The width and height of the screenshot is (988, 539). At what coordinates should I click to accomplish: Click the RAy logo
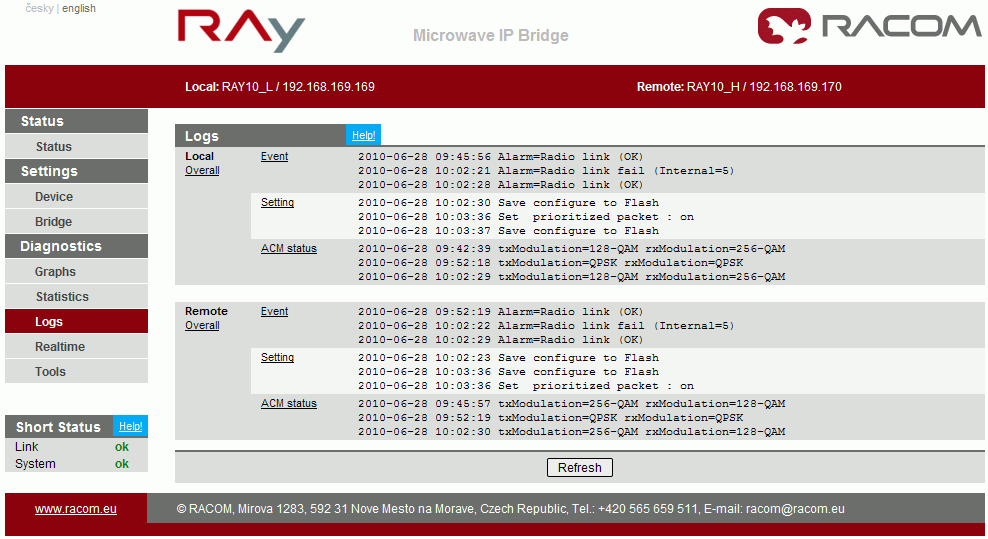(x=241, y=30)
